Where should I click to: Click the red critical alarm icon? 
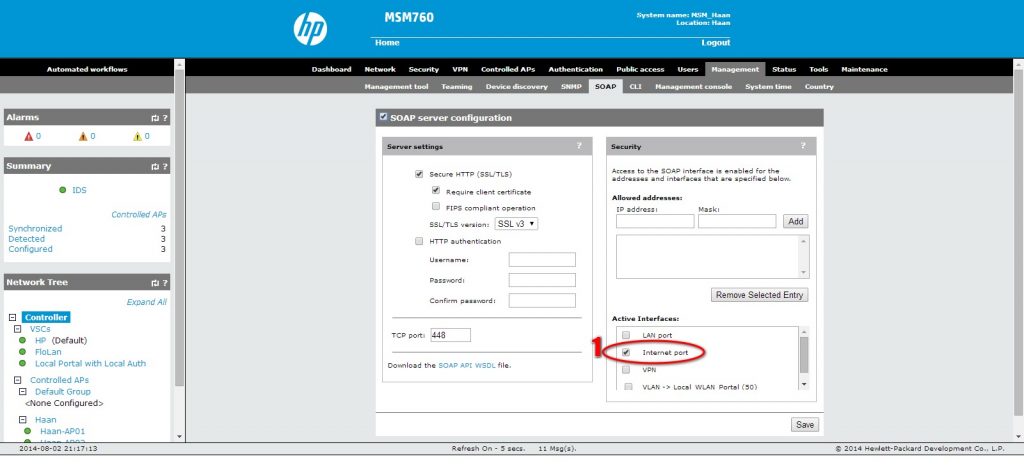(x=28, y=136)
